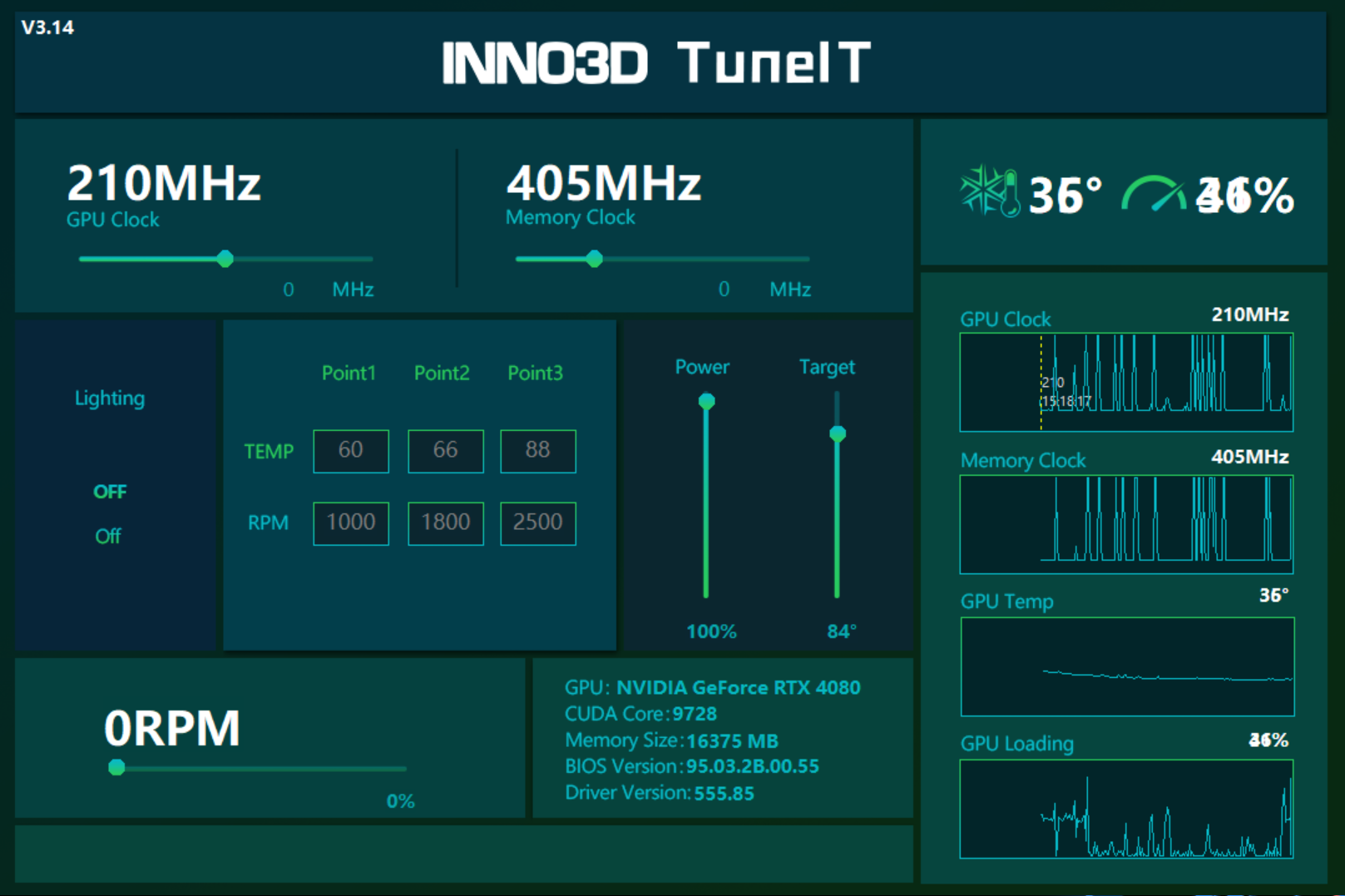Click the Power slider label
1345x896 pixels.
point(702,367)
